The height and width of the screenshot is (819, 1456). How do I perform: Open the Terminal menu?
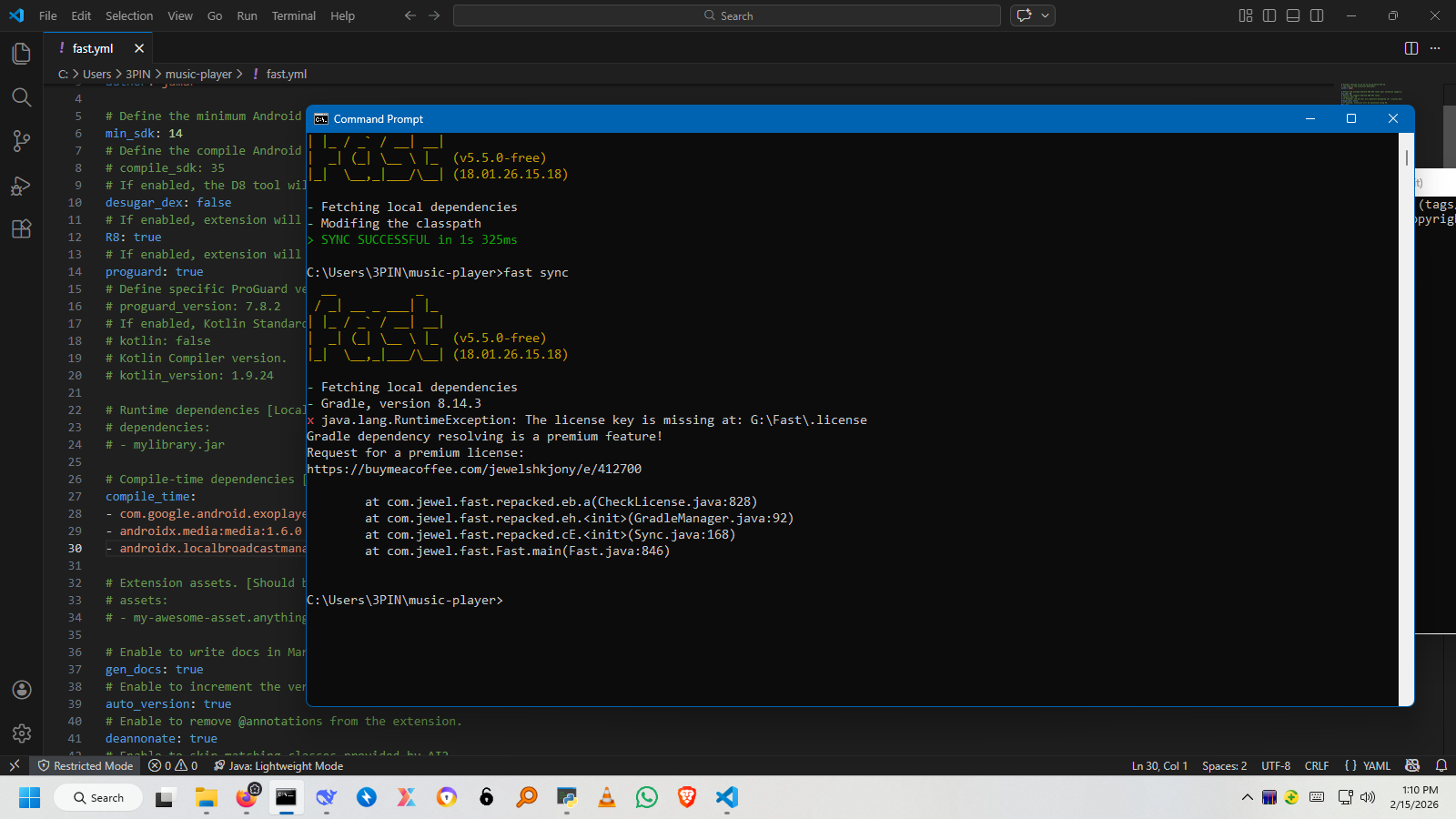[293, 15]
